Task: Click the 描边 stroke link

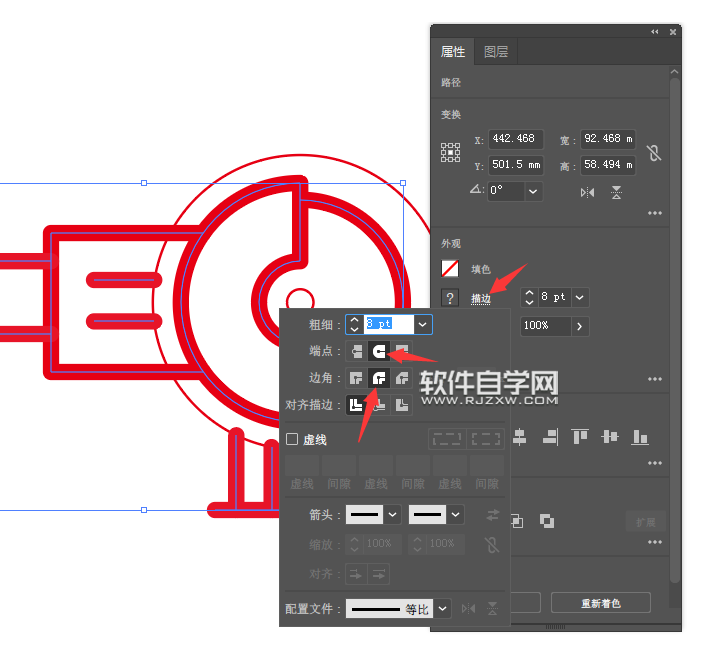Action: tap(481, 298)
